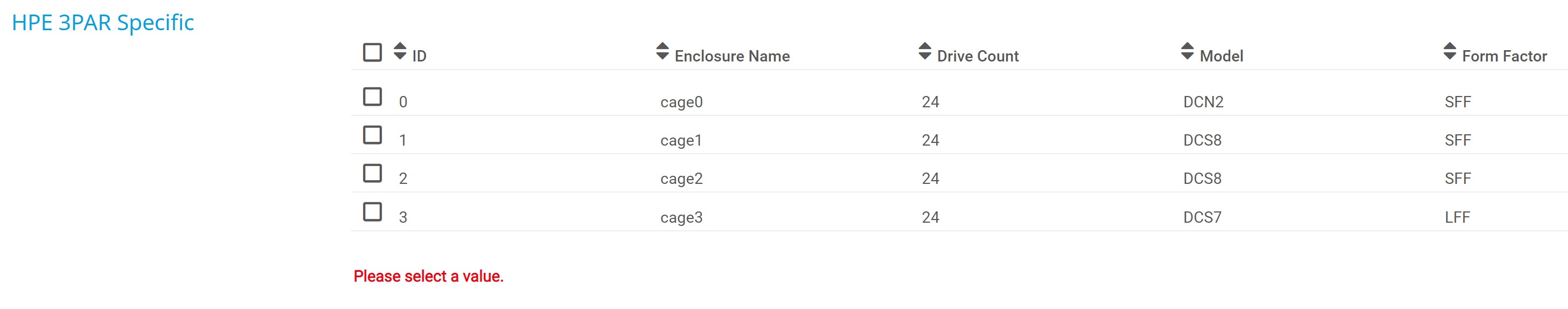This screenshot has width=1568, height=309.
Task: Enable the checkbox for cage2
Action: click(x=373, y=174)
